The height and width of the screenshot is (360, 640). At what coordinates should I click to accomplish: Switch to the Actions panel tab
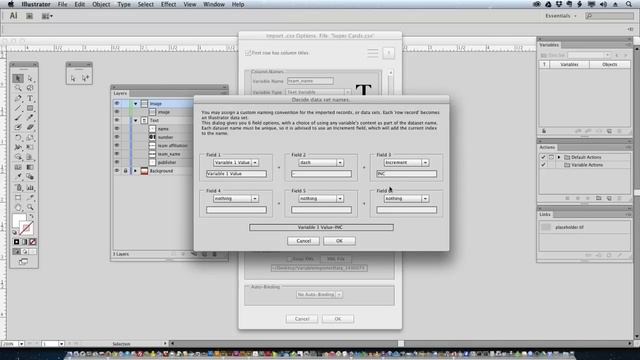point(547,147)
